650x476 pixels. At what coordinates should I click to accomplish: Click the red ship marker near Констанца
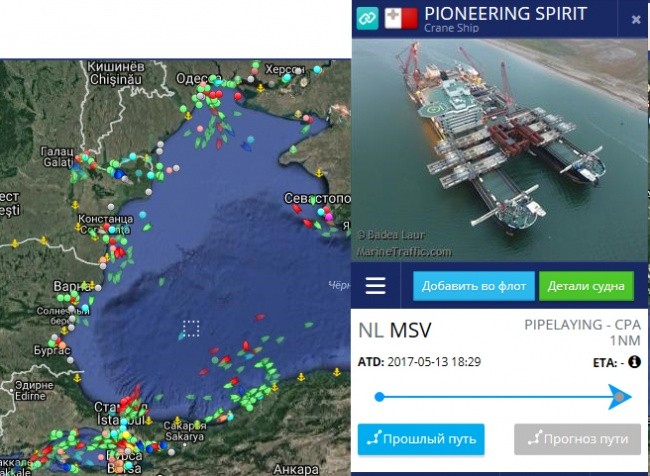click(120, 253)
